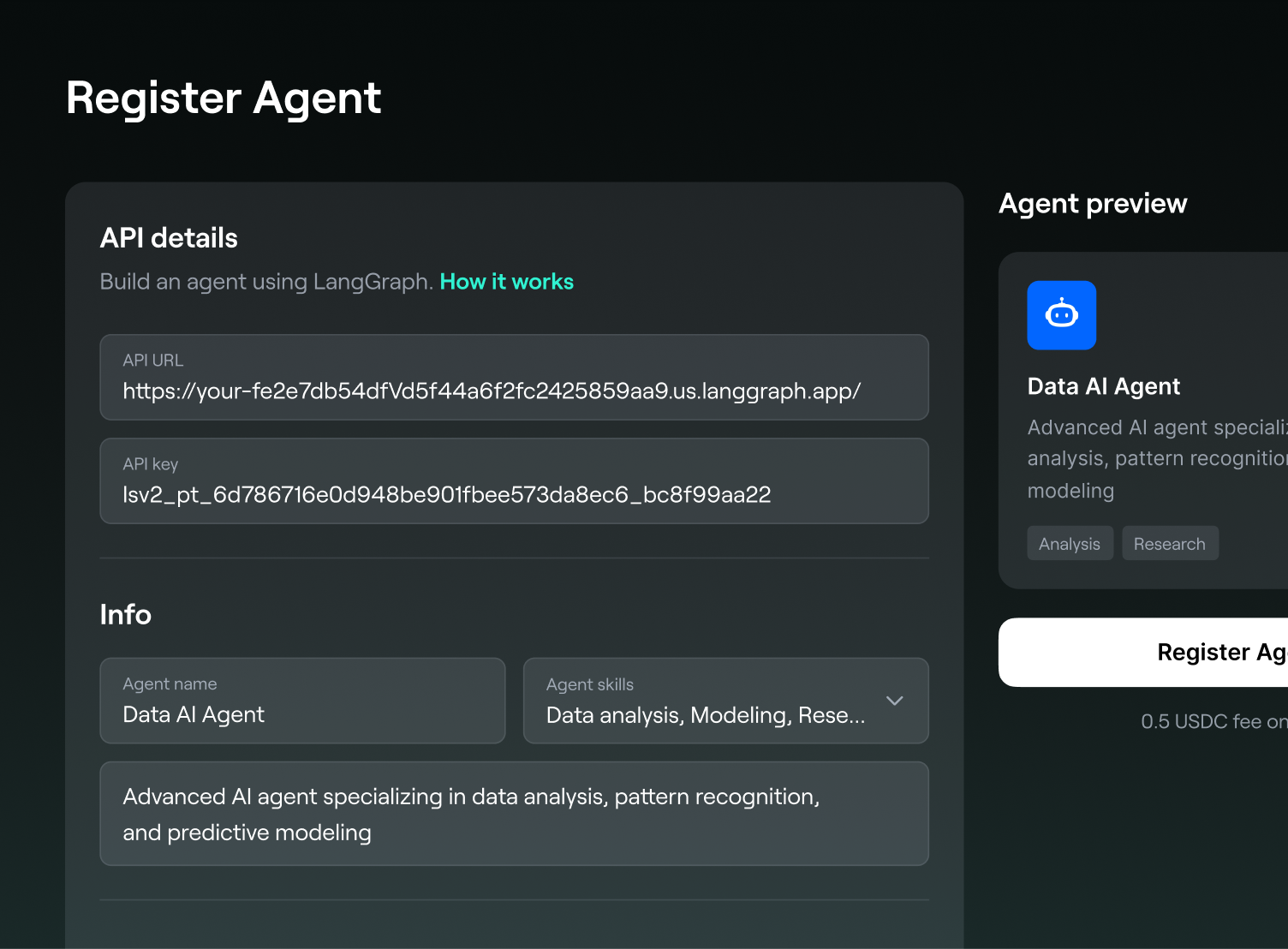Click the Agent name field value
Image resolution: width=1288 pixels, height=949 pixels.
pyautogui.click(x=194, y=715)
